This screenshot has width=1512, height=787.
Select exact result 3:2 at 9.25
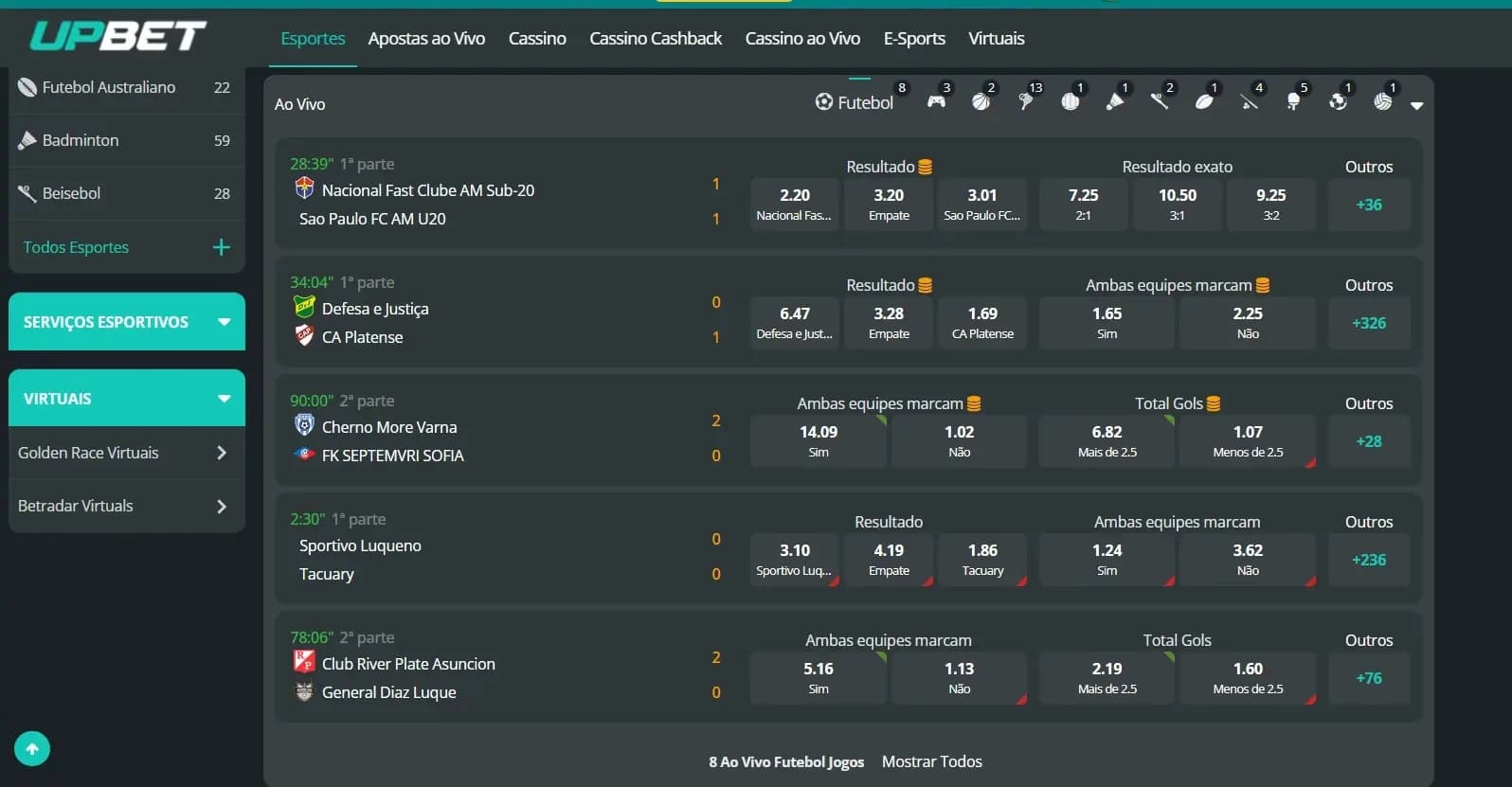[x=1271, y=205]
